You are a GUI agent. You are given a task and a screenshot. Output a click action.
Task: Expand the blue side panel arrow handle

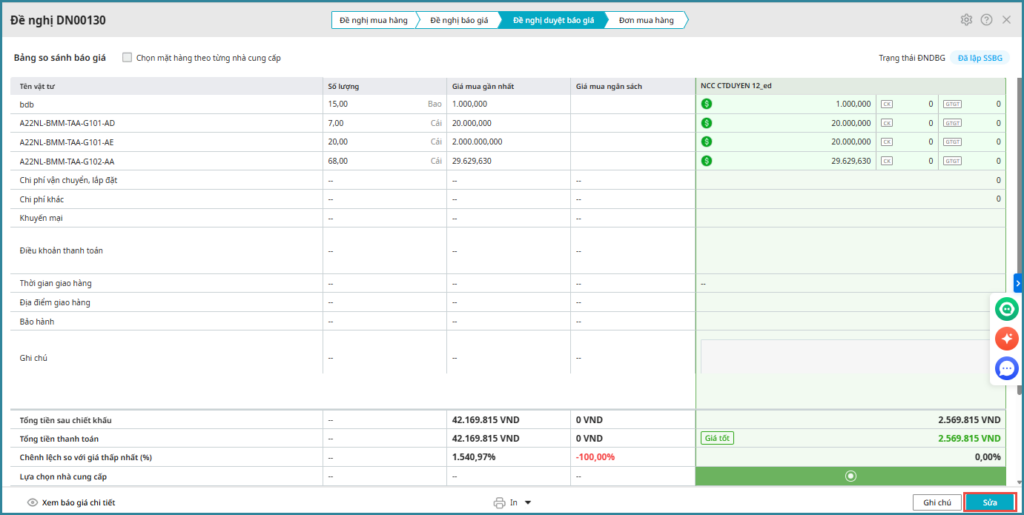(x=1018, y=283)
